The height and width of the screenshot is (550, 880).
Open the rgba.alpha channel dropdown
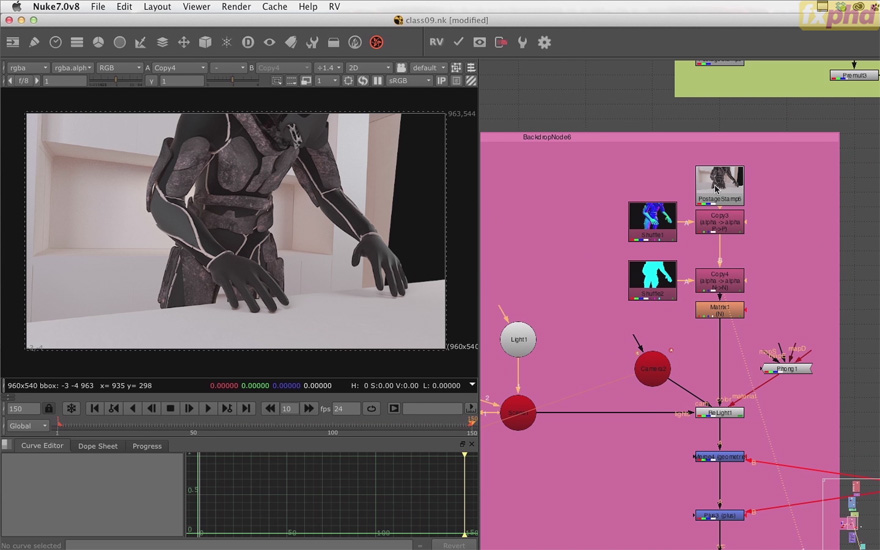[x=73, y=67]
